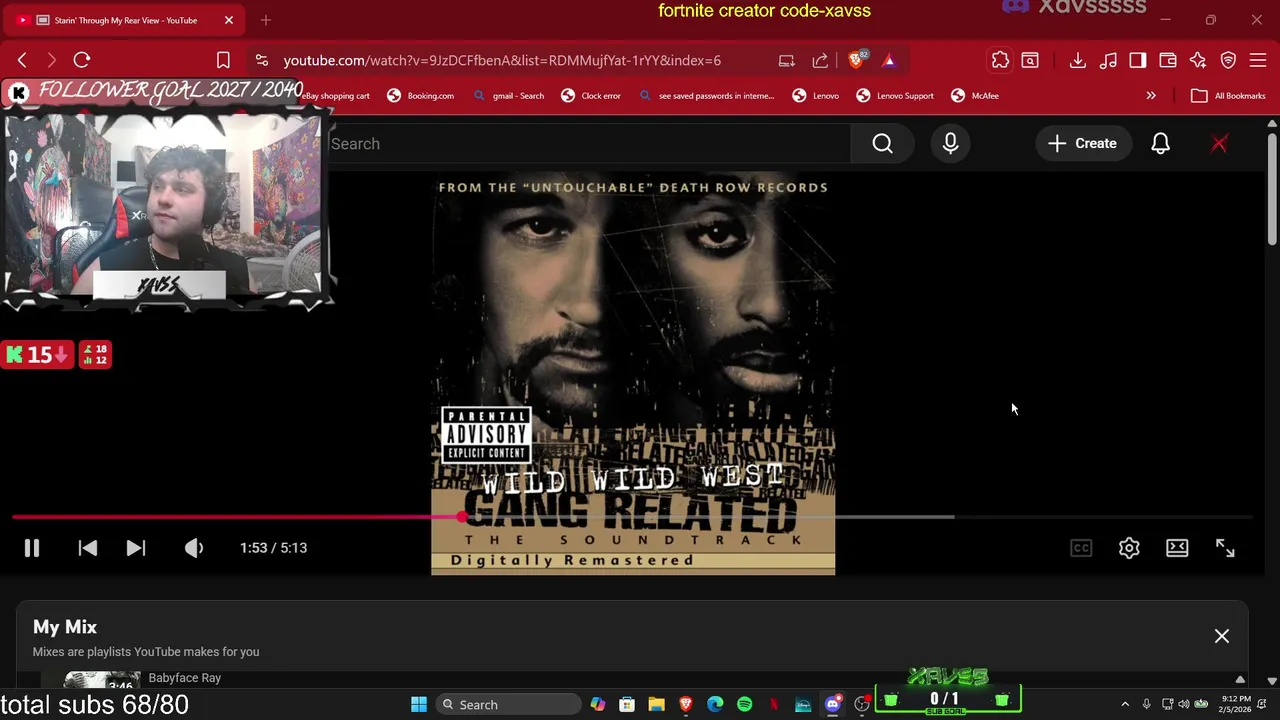Open Spotify from taskbar
The width and height of the screenshot is (1280, 720).
click(744, 705)
